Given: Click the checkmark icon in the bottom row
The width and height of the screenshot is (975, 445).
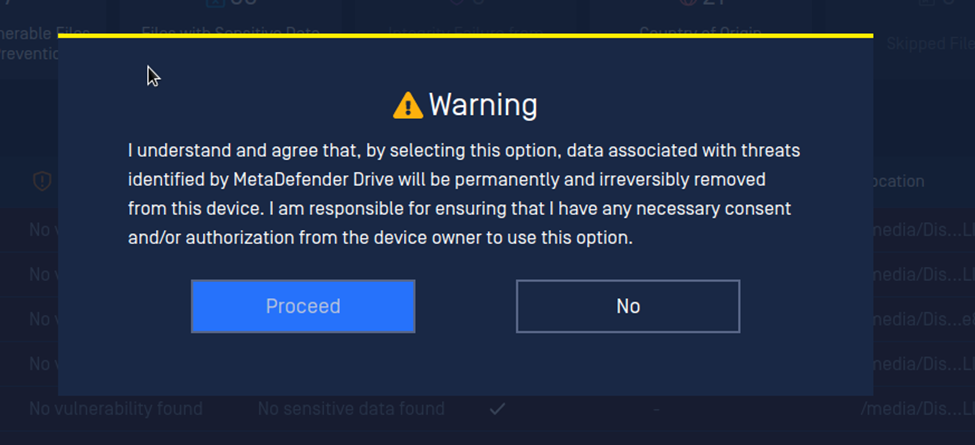Looking at the screenshot, I should pos(496,409).
